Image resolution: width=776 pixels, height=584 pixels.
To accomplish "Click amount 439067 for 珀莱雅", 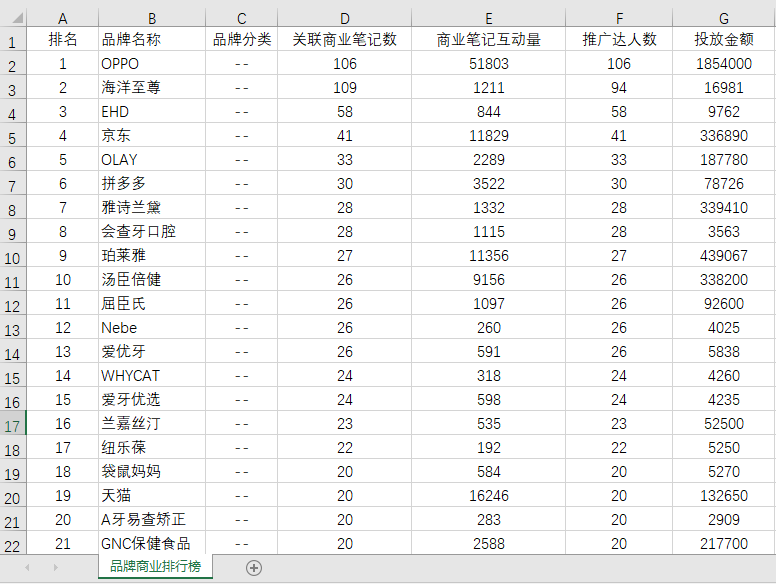I will click(724, 255).
